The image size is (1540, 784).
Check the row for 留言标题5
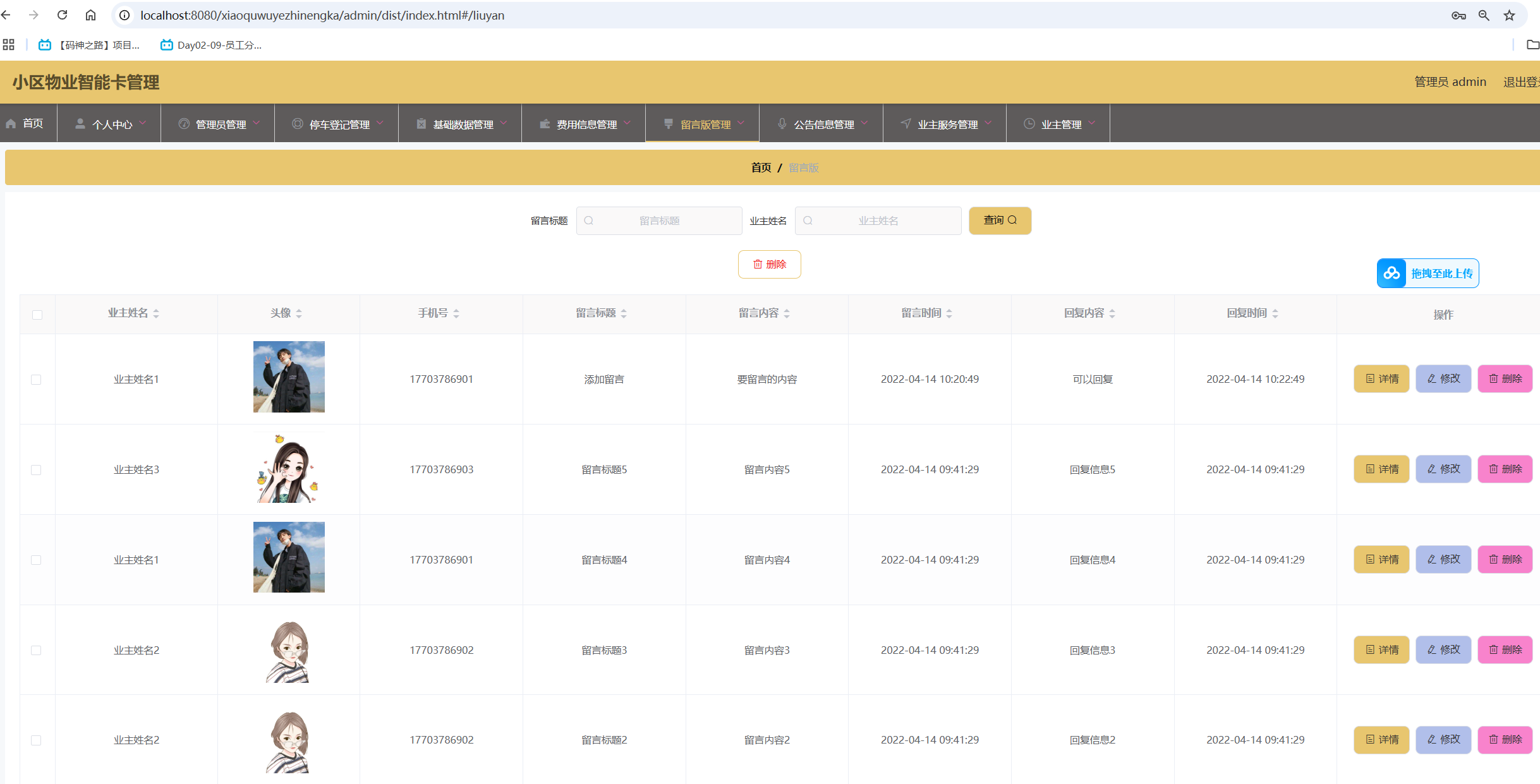36,470
